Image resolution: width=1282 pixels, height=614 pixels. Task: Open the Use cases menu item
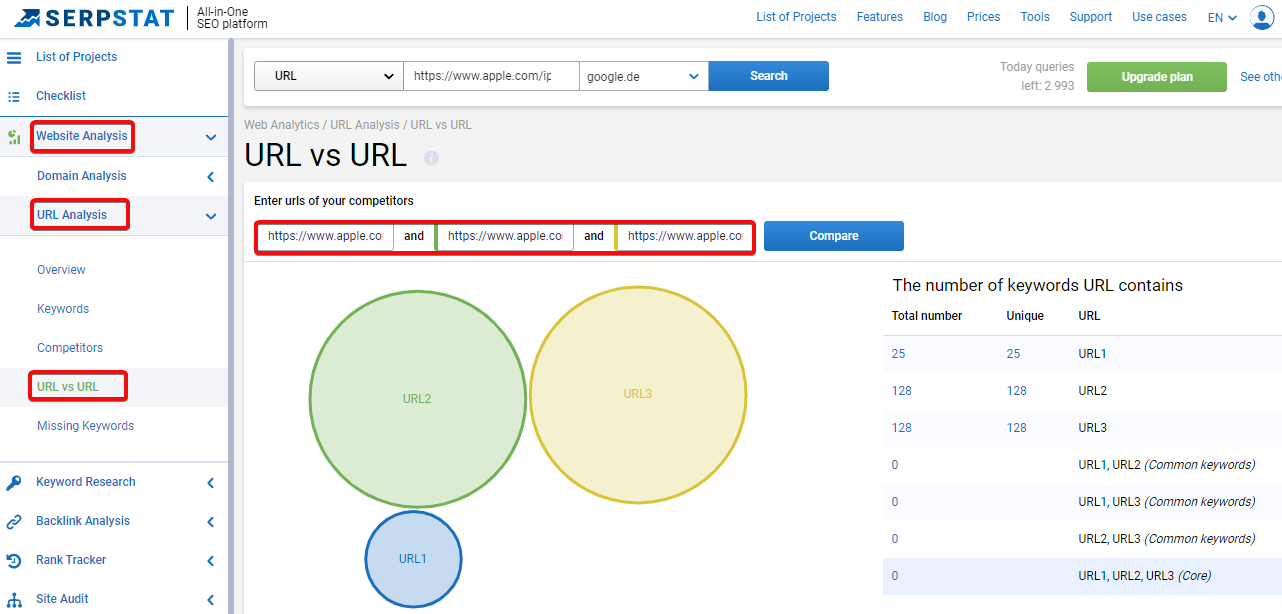[x=1160, y=17]
